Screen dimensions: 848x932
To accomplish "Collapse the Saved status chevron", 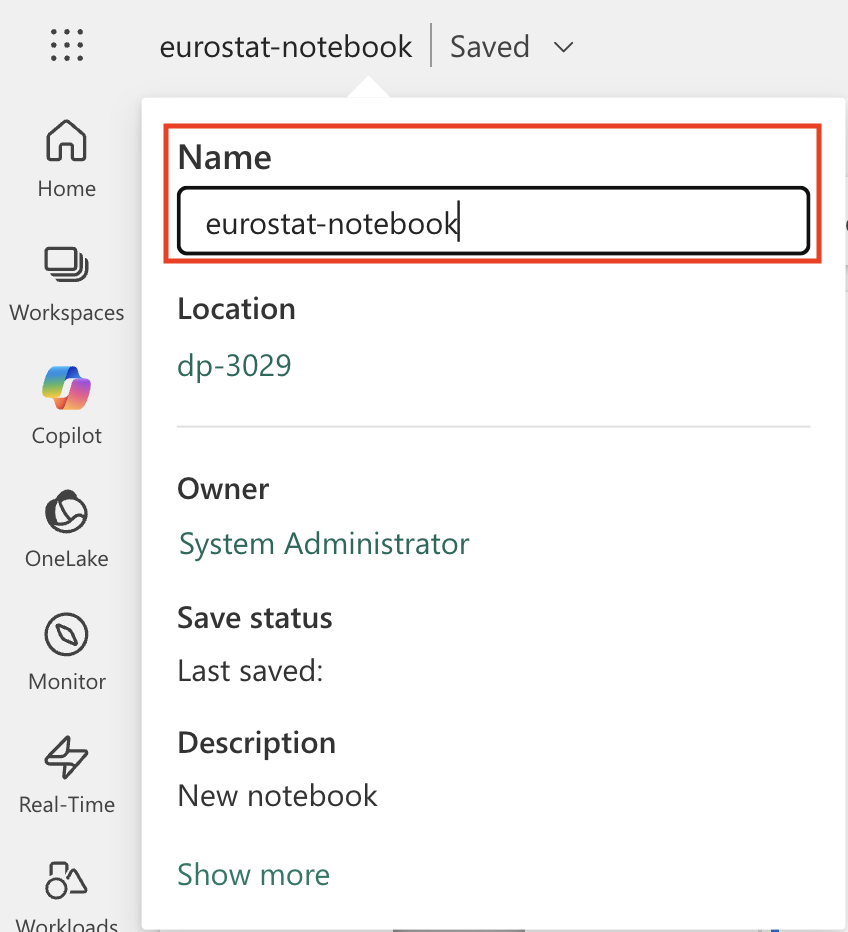I will click(563, 47).
